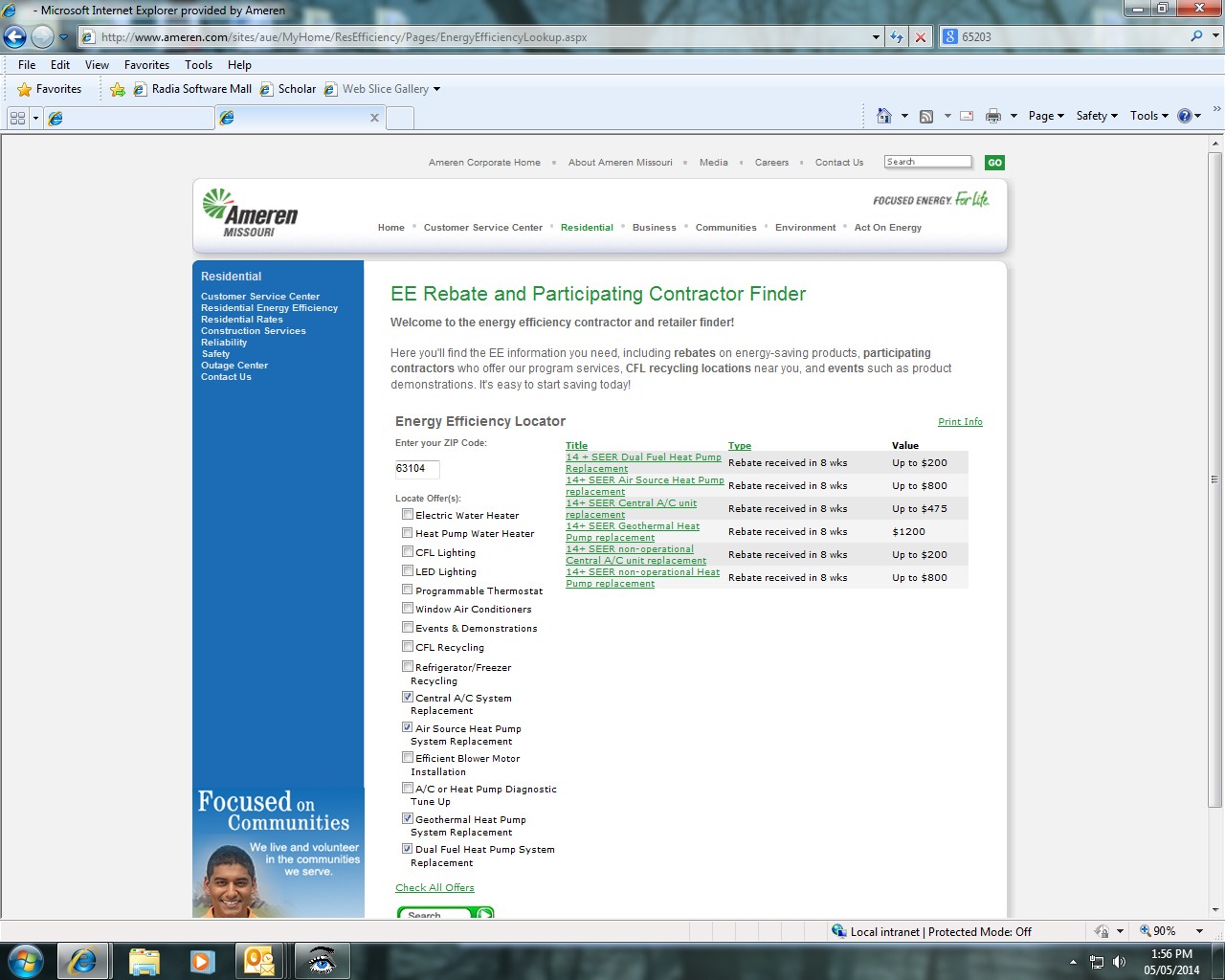Screen dimensions: 1225x980
Task: Click the RSS feeds icon
Action: (926, 116)
